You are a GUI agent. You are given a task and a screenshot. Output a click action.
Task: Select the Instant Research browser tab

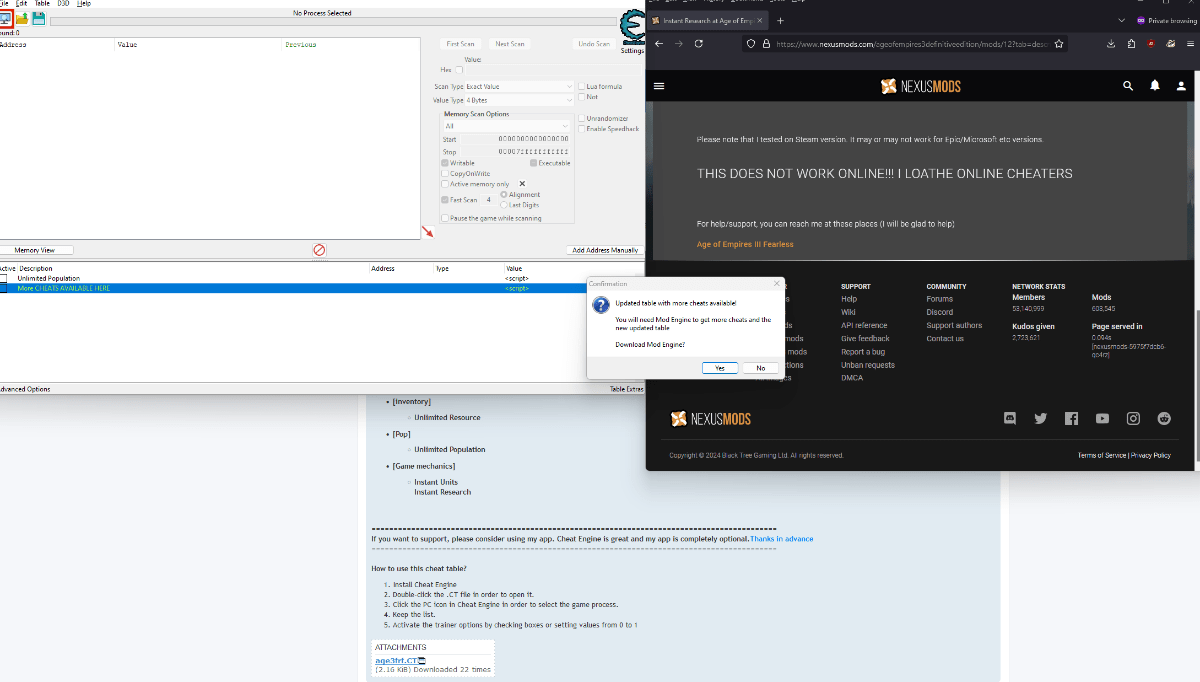click(708, 20)
